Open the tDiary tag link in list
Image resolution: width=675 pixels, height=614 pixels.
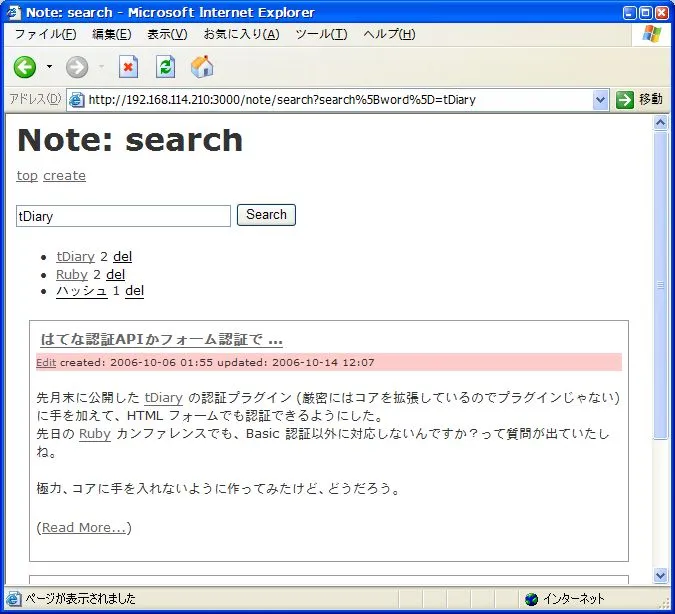click(x=75, y=257)
